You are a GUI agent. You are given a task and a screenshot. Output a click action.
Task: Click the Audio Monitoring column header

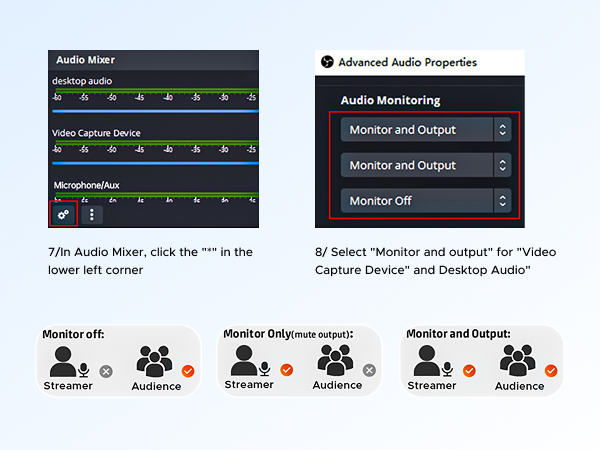[x=390, y=100]
